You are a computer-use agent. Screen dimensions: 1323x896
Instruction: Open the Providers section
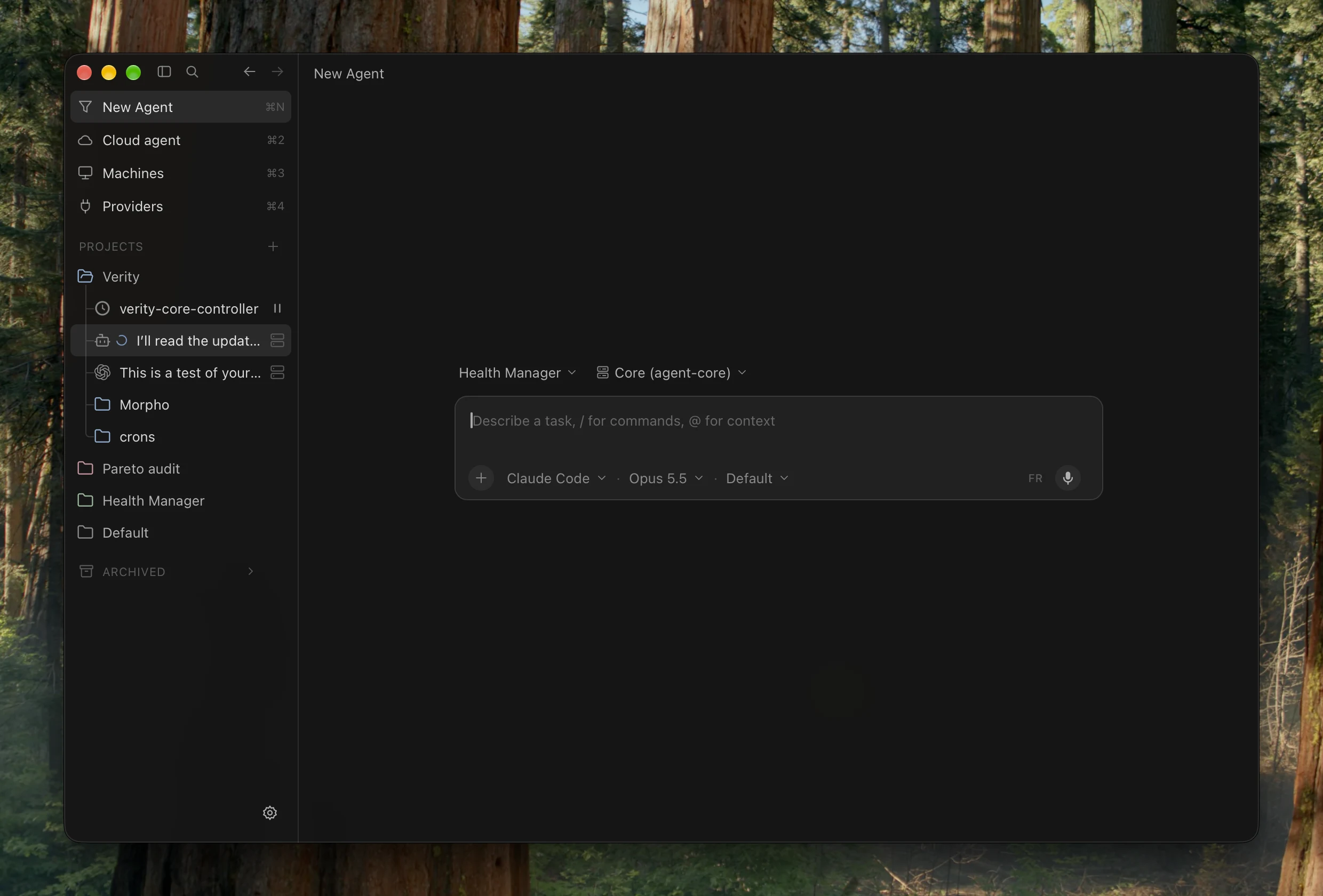(x=180, y=206)
